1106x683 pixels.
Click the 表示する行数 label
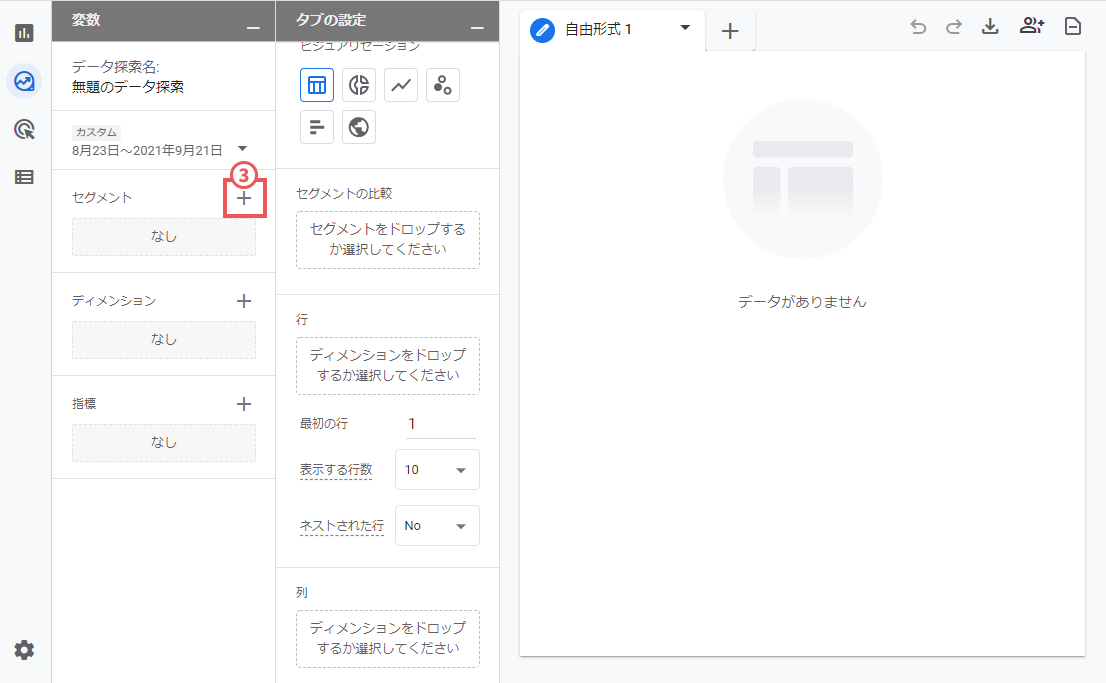[336, 470]
